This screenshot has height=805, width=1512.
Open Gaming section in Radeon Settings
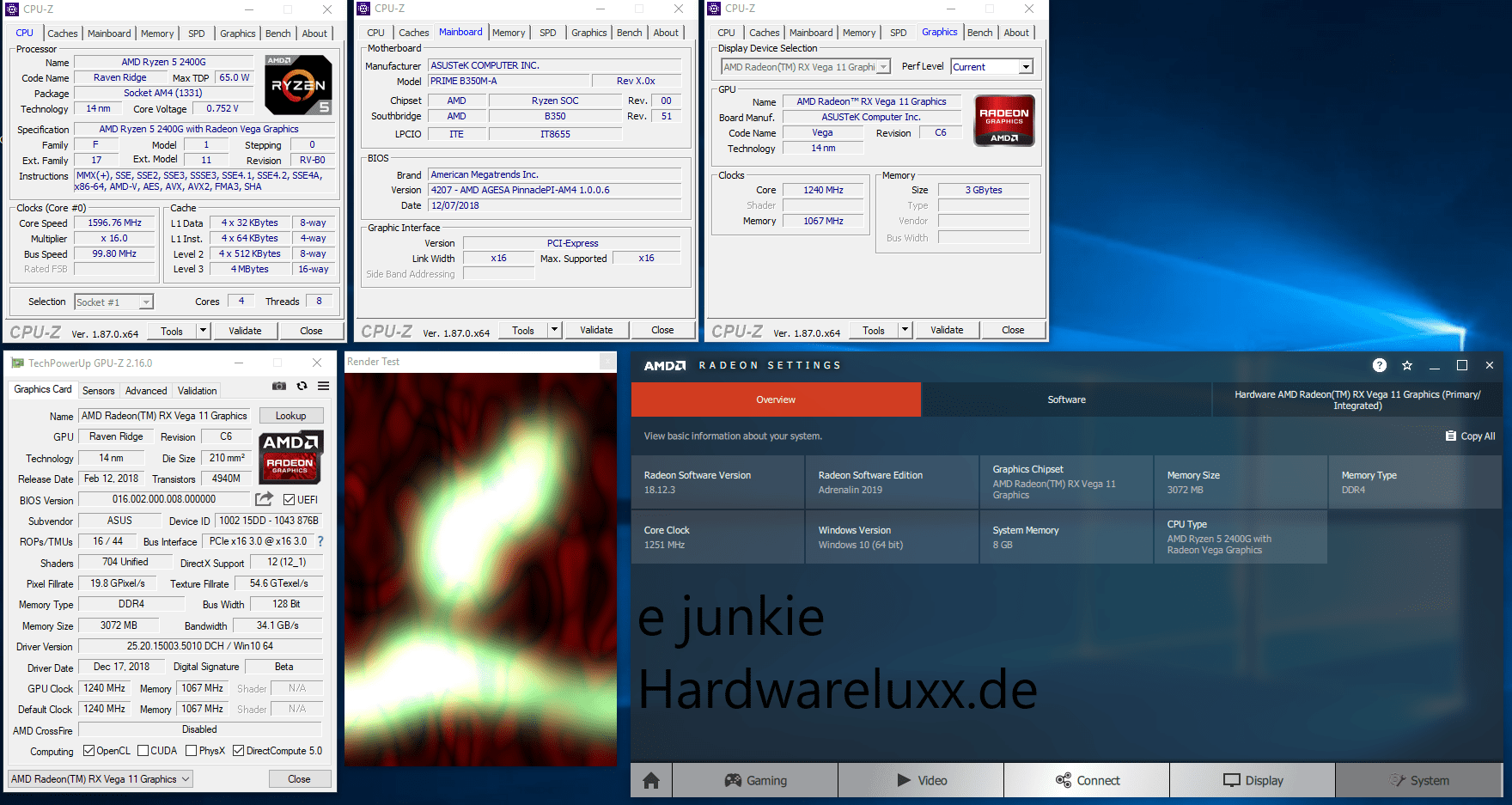pos(755,780)
